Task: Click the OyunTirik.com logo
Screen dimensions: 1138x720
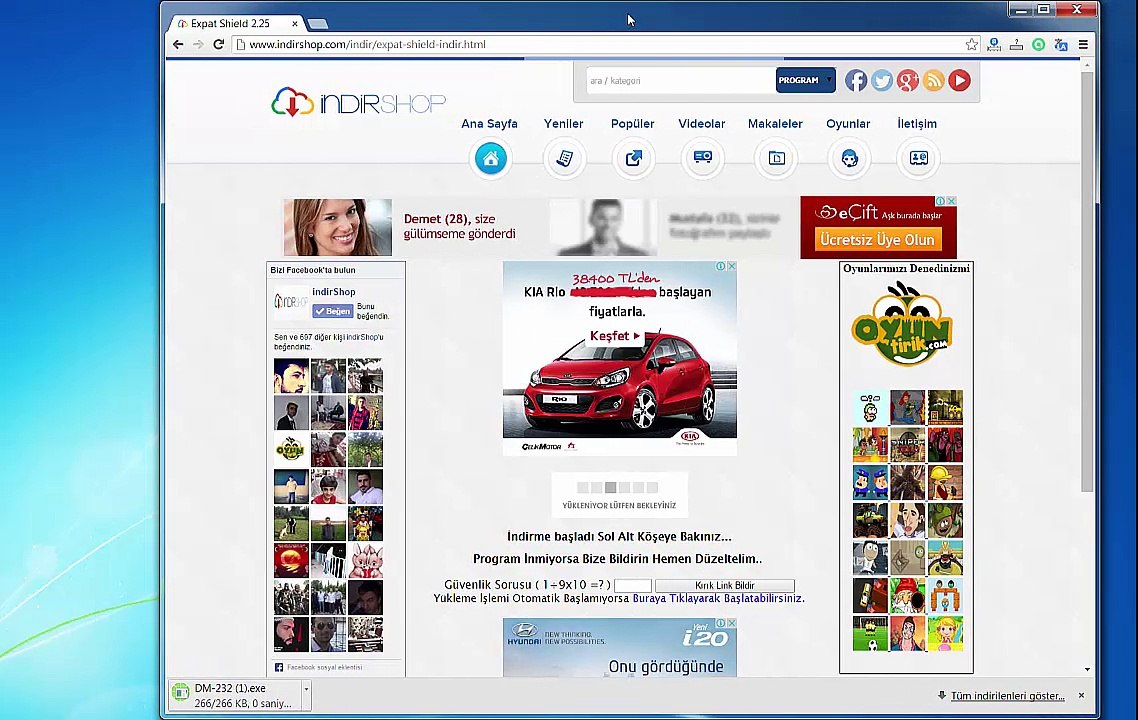Action: [x=902, y=324]
